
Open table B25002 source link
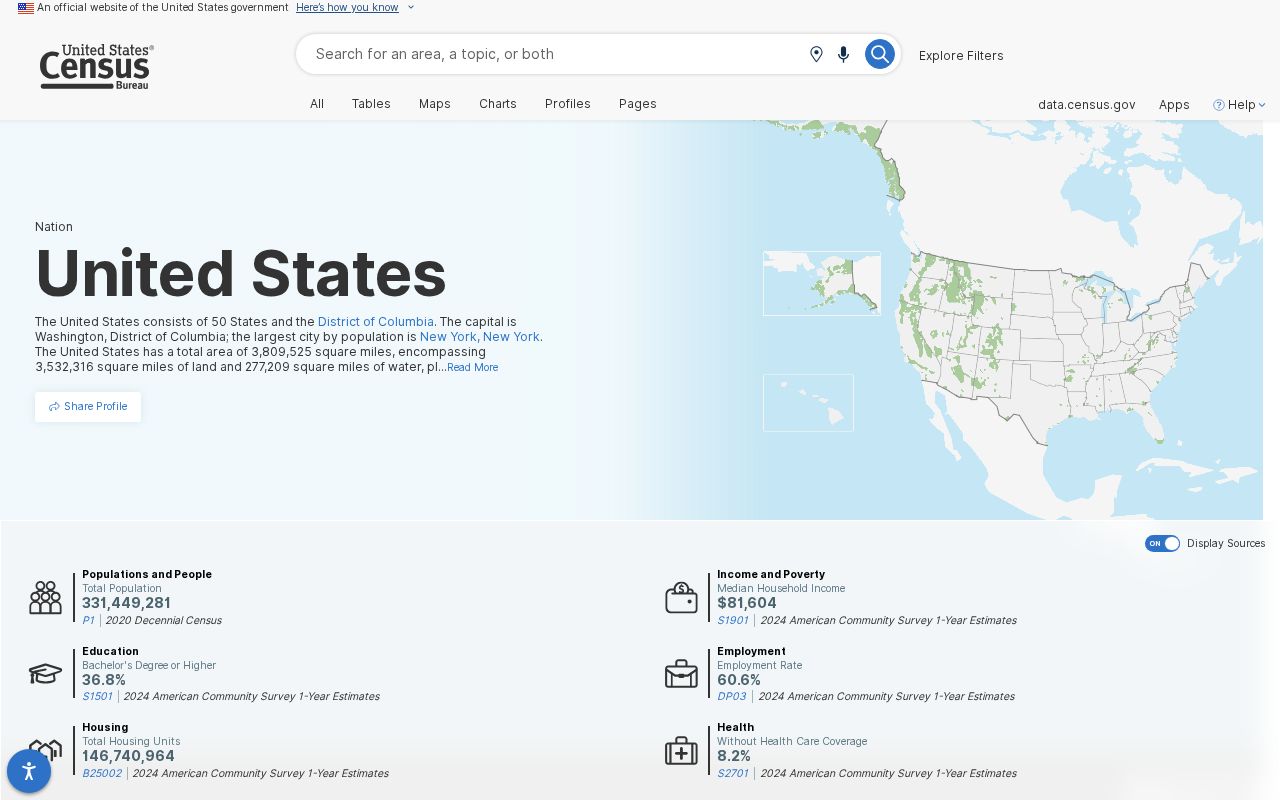coord(102,773)
